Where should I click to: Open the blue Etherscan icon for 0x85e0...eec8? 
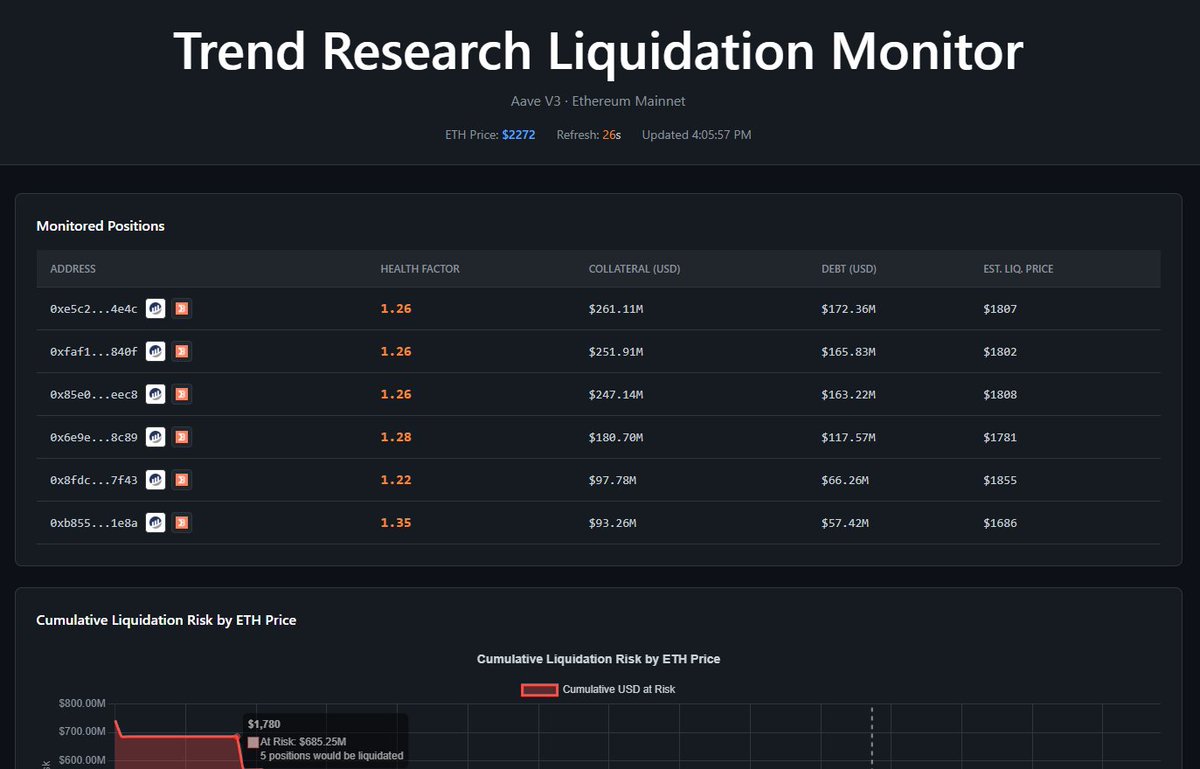(155, 395)
